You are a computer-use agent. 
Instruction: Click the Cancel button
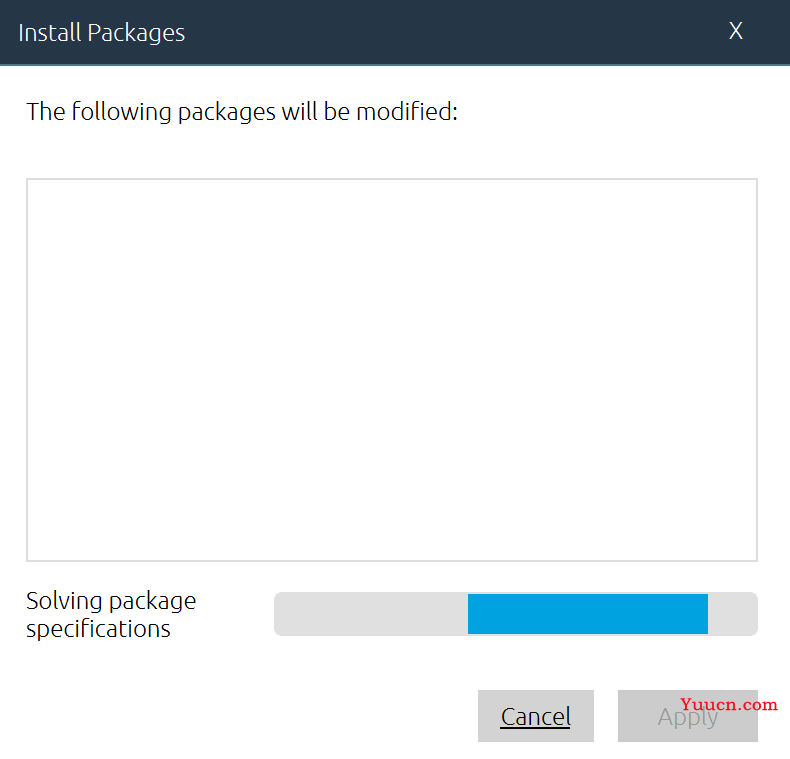click(x=536, y=716)
